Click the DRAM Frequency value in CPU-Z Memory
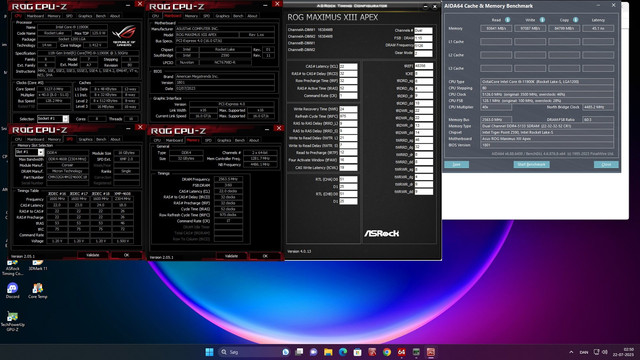Screen dimensions: 640x360 click(x=229, y=179)
